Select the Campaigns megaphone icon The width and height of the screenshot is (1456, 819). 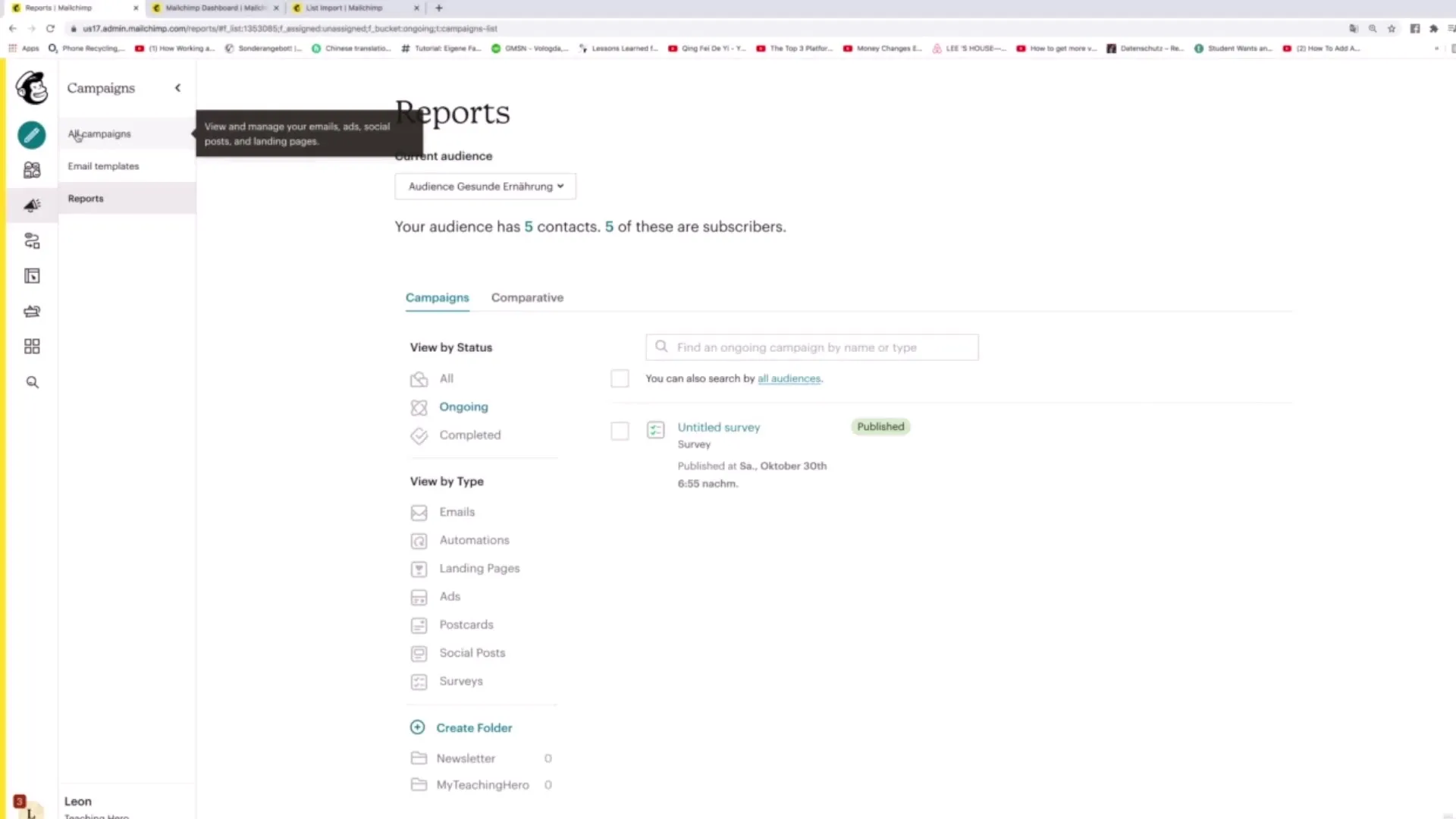32,206
